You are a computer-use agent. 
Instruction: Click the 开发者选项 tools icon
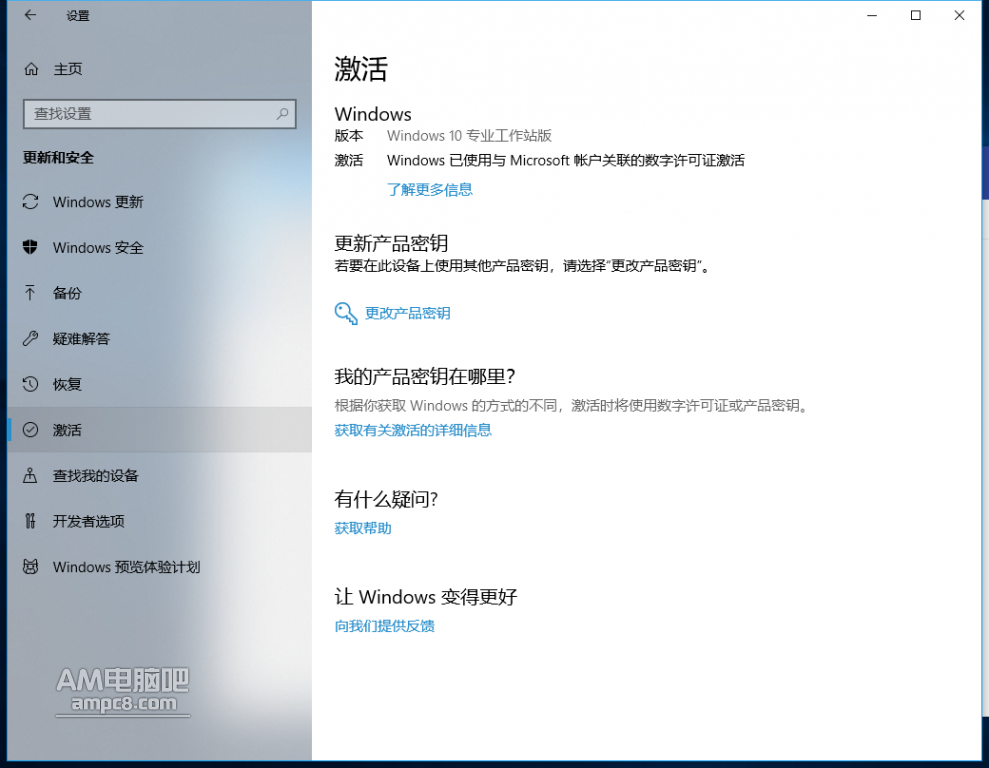pyautogui.click(x=30, y=521)
